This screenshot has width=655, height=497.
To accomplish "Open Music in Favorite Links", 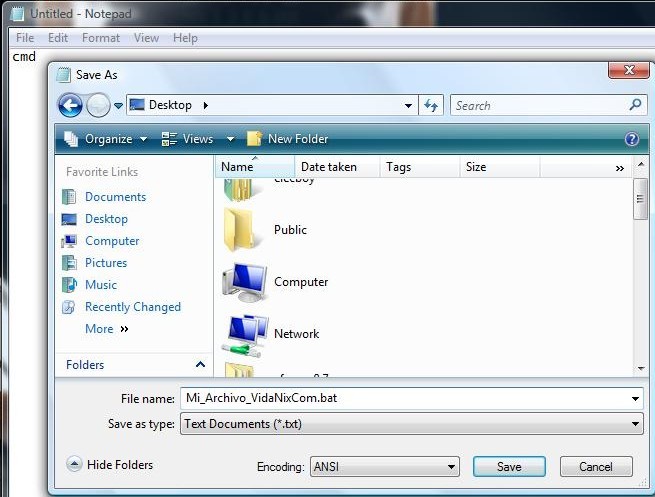I will (101, 285).
